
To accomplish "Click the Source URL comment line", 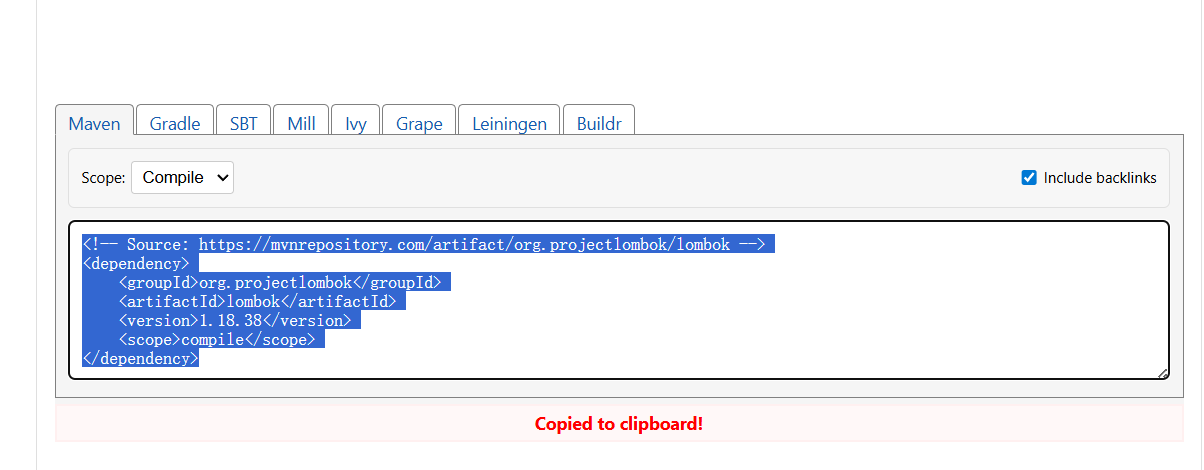I will (424, 245).
